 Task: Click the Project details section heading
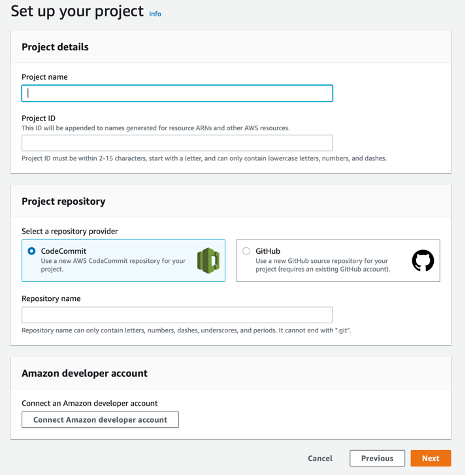pos(55,47)
